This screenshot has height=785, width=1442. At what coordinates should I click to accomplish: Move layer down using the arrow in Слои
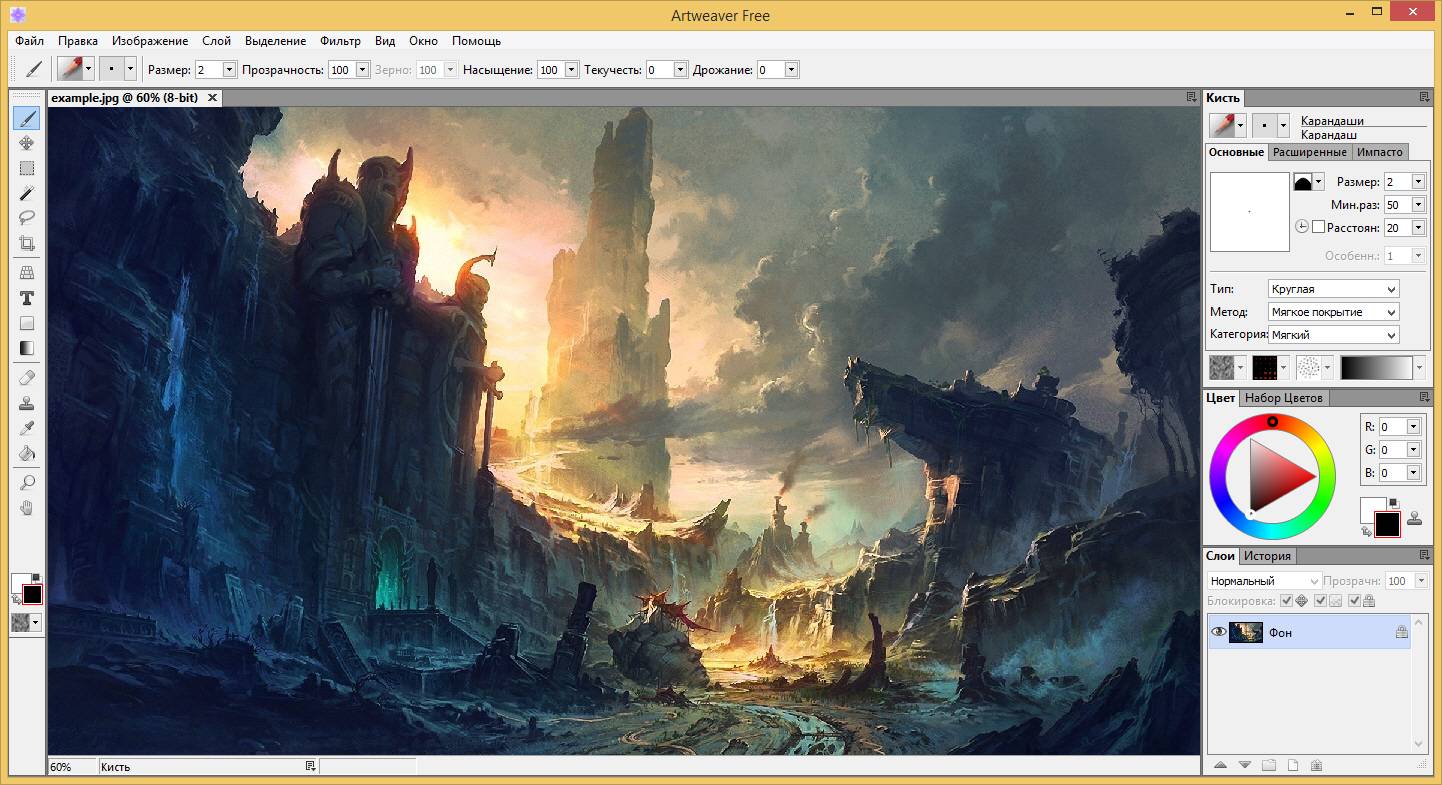pyautogui.click(x=1244, y=766)
